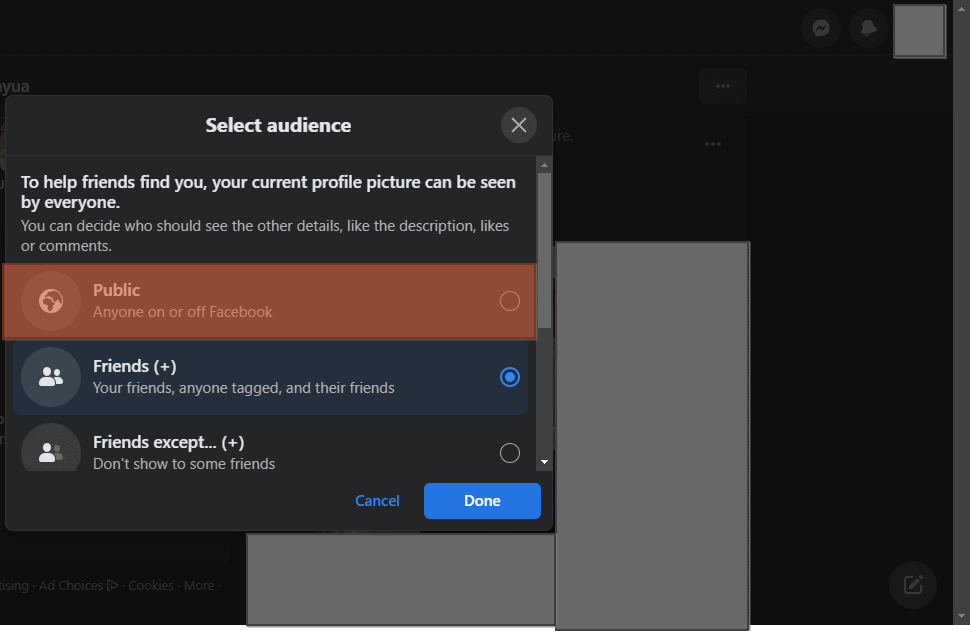Open the Ad Choices footer link
This screenshot has height=631, width=970.
pyautogui.click(x=79, y=585)
